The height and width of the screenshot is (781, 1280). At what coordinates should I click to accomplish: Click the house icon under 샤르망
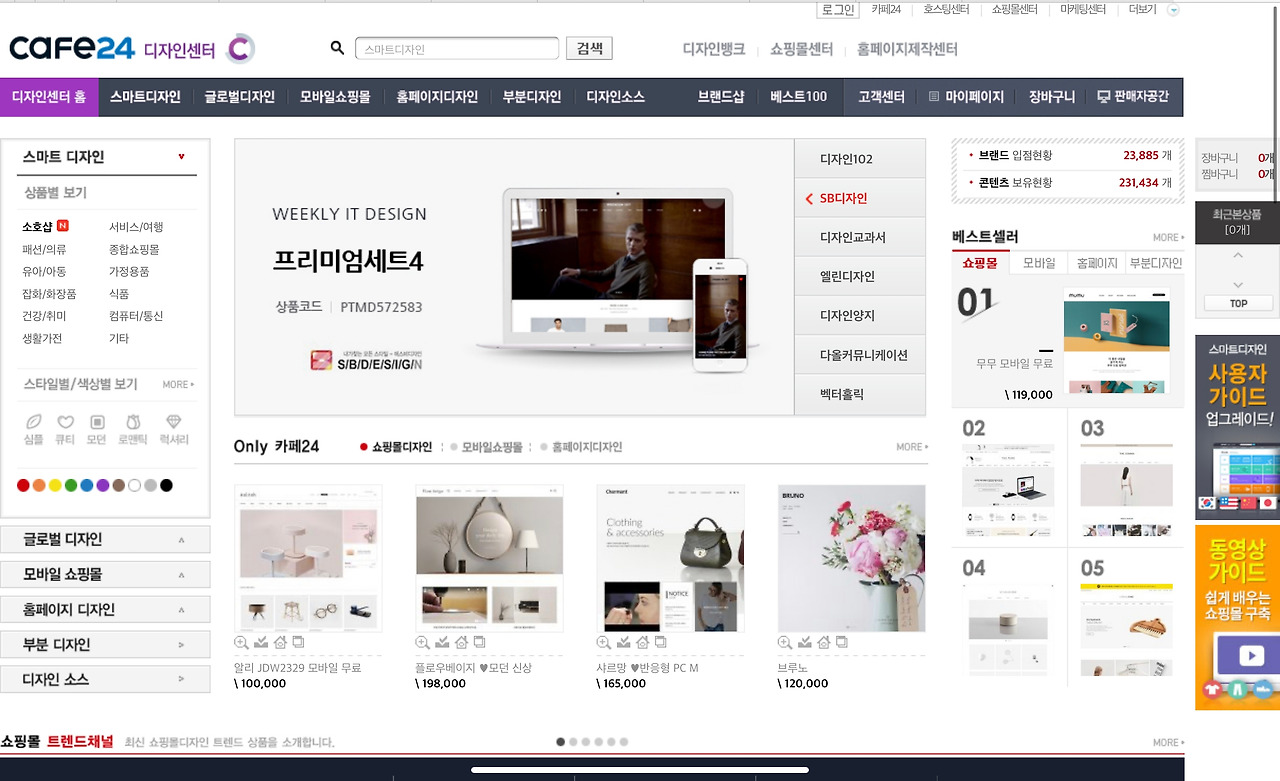[643, 642]
